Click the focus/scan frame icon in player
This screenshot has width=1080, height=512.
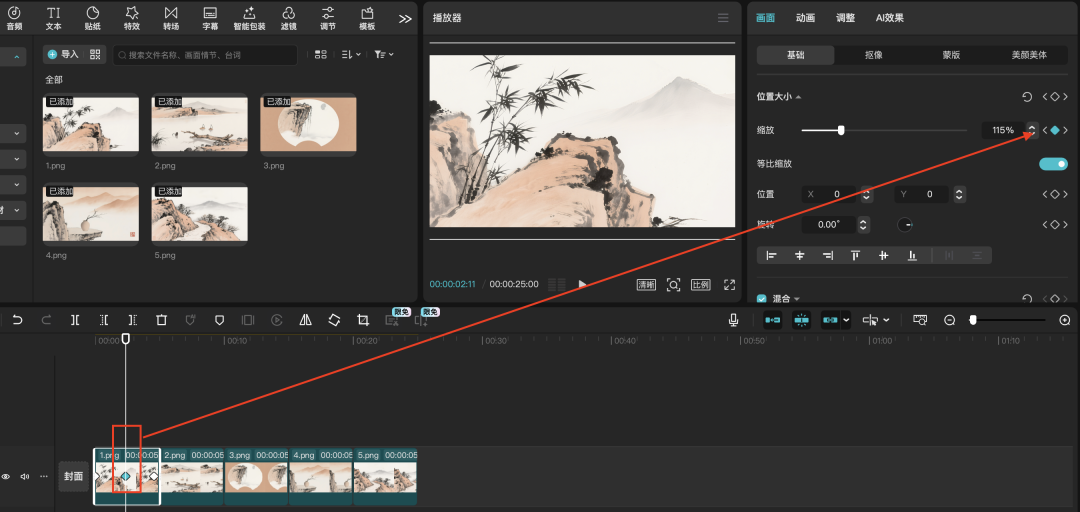[674, 285]
